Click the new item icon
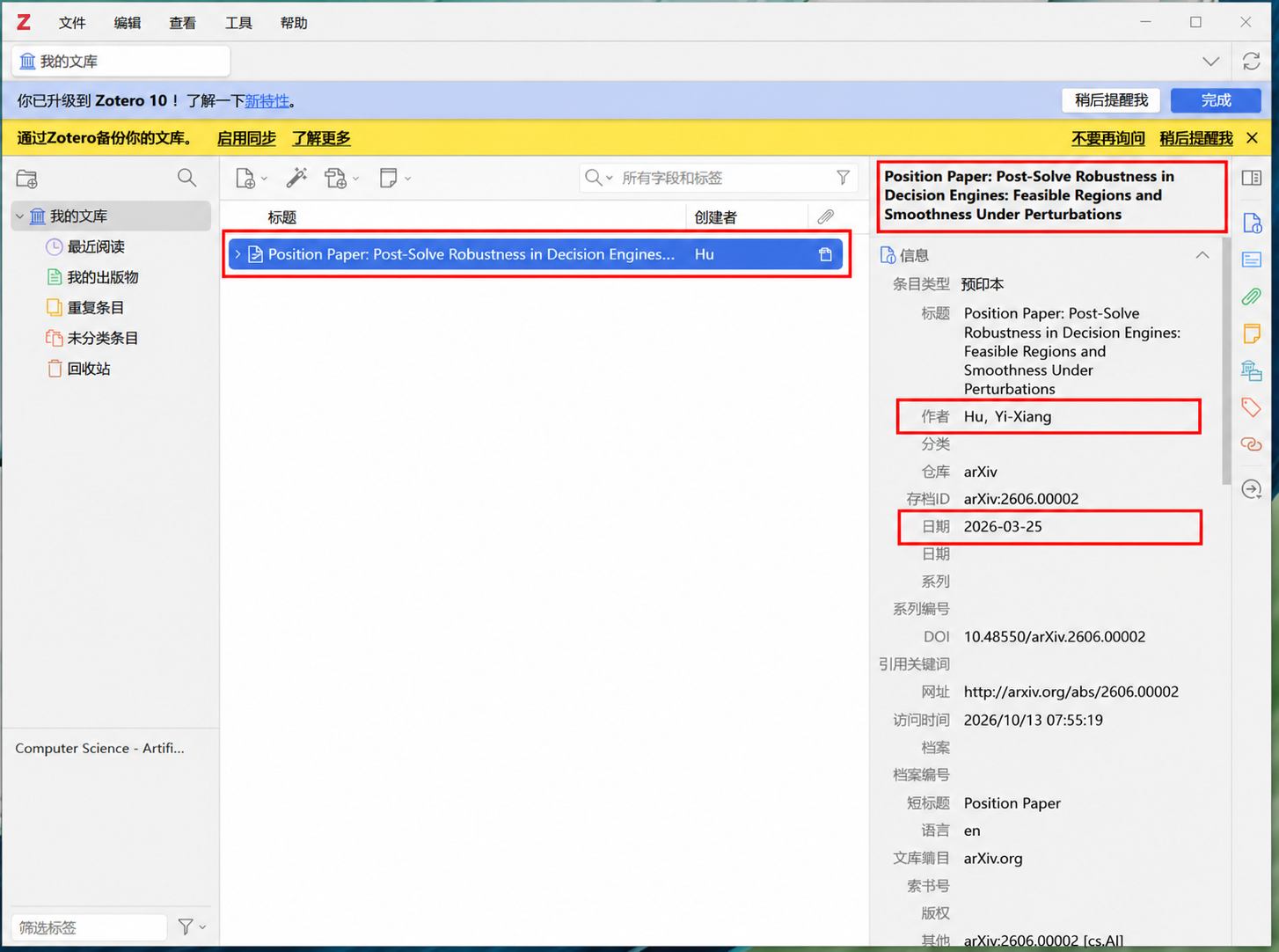 click(246, 178)
